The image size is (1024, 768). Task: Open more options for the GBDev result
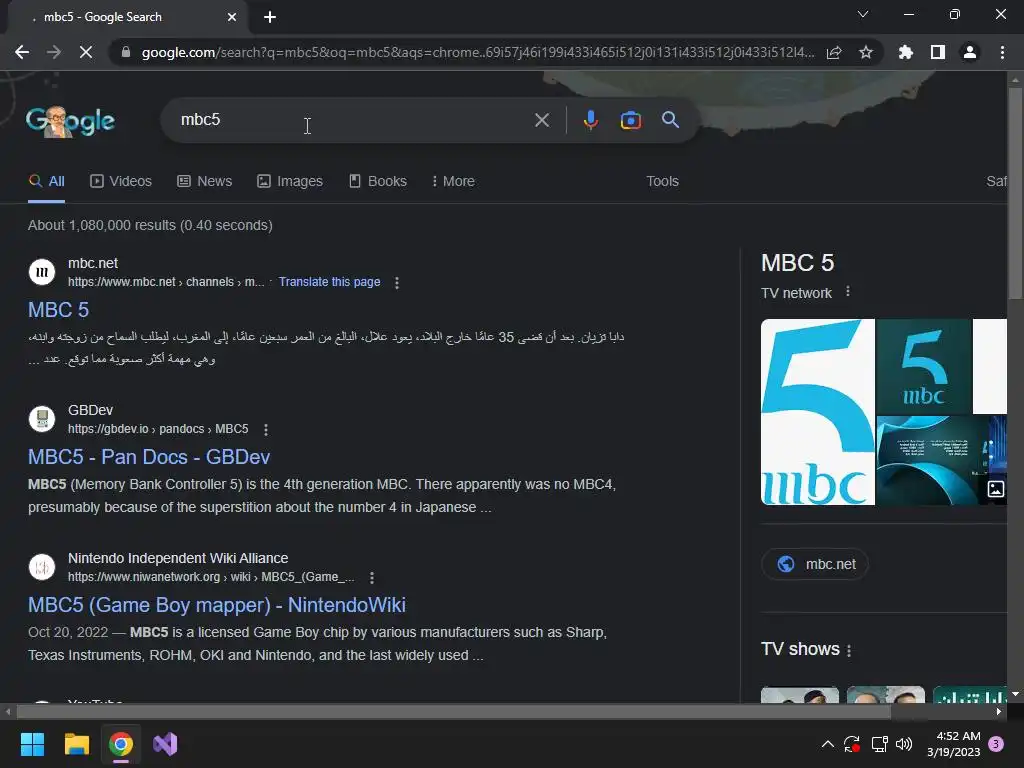pos(265,430)
